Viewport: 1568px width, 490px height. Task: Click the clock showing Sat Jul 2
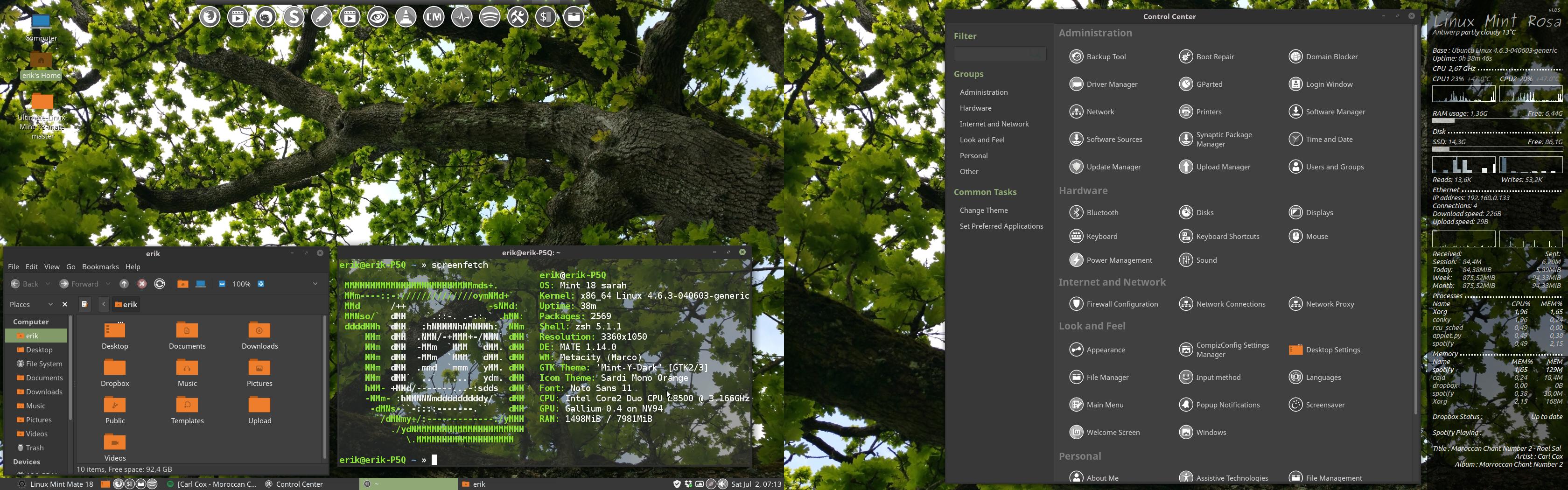pos(756,484)
